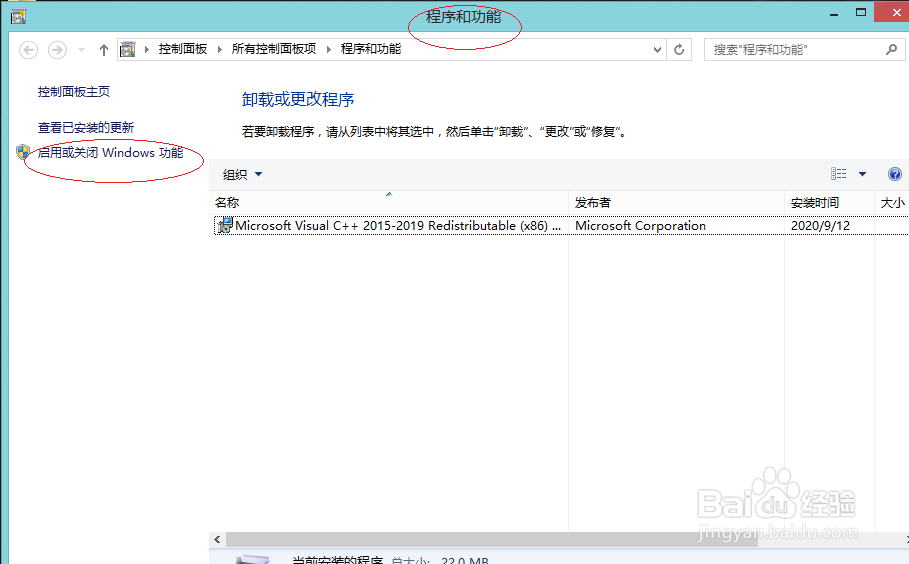Screen dimensions: 909x564
Task: Click the shield icon beside Windows 功能 link
Action: pos(23,152)
